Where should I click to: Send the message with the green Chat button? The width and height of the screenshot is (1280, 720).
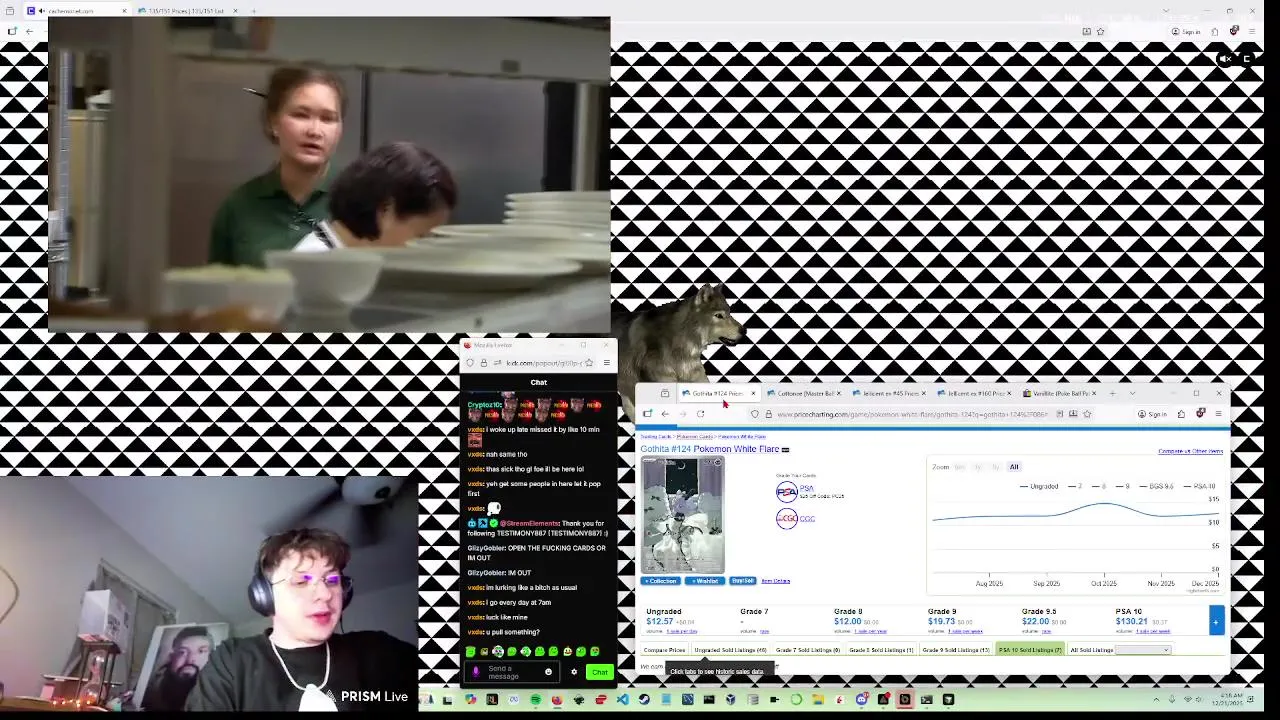click(x=599, y=672)
